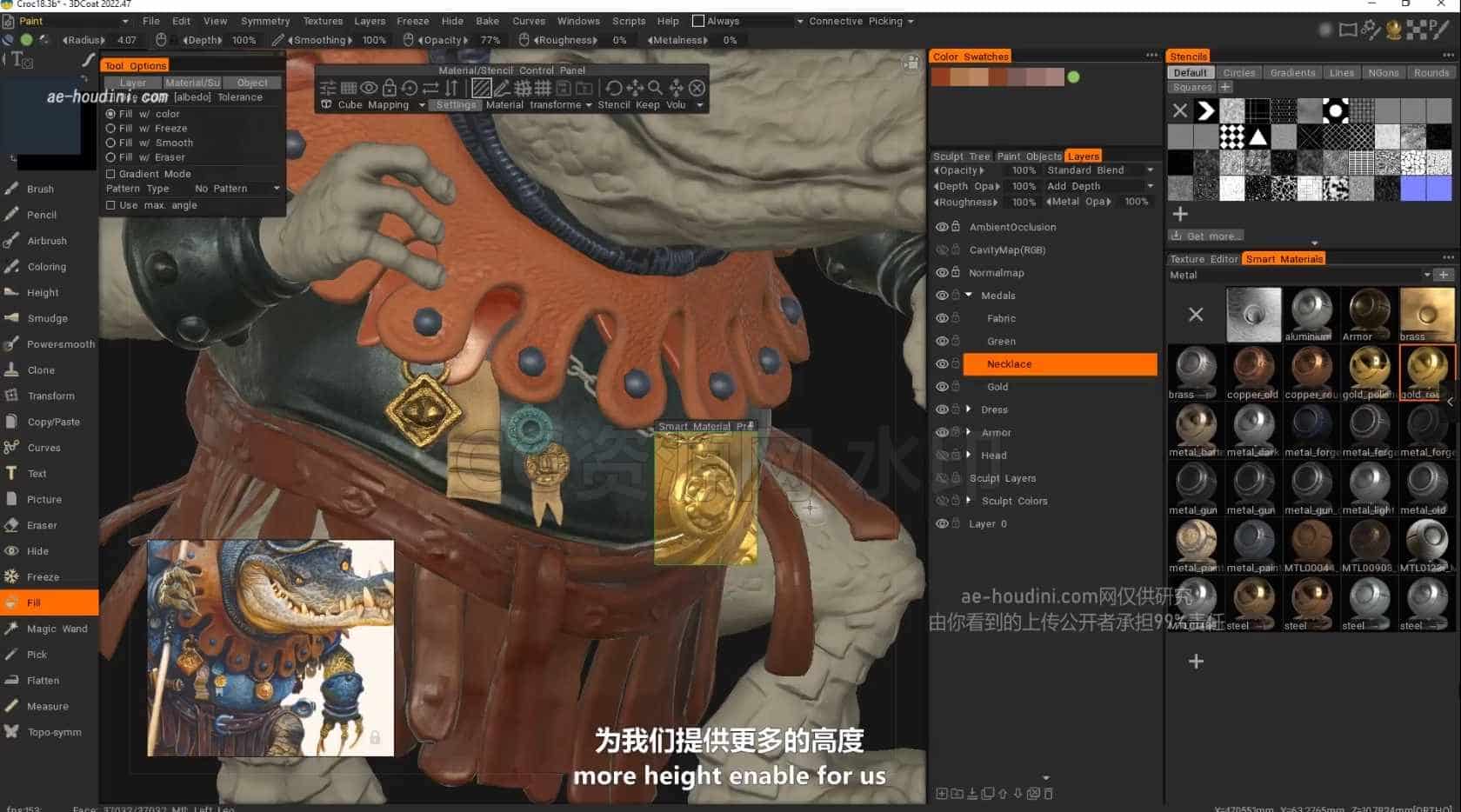Click the zoom magnifier in Material Control Panel
The height and width of the screenshot is (812, 1461).
click(x=655, y=88)
